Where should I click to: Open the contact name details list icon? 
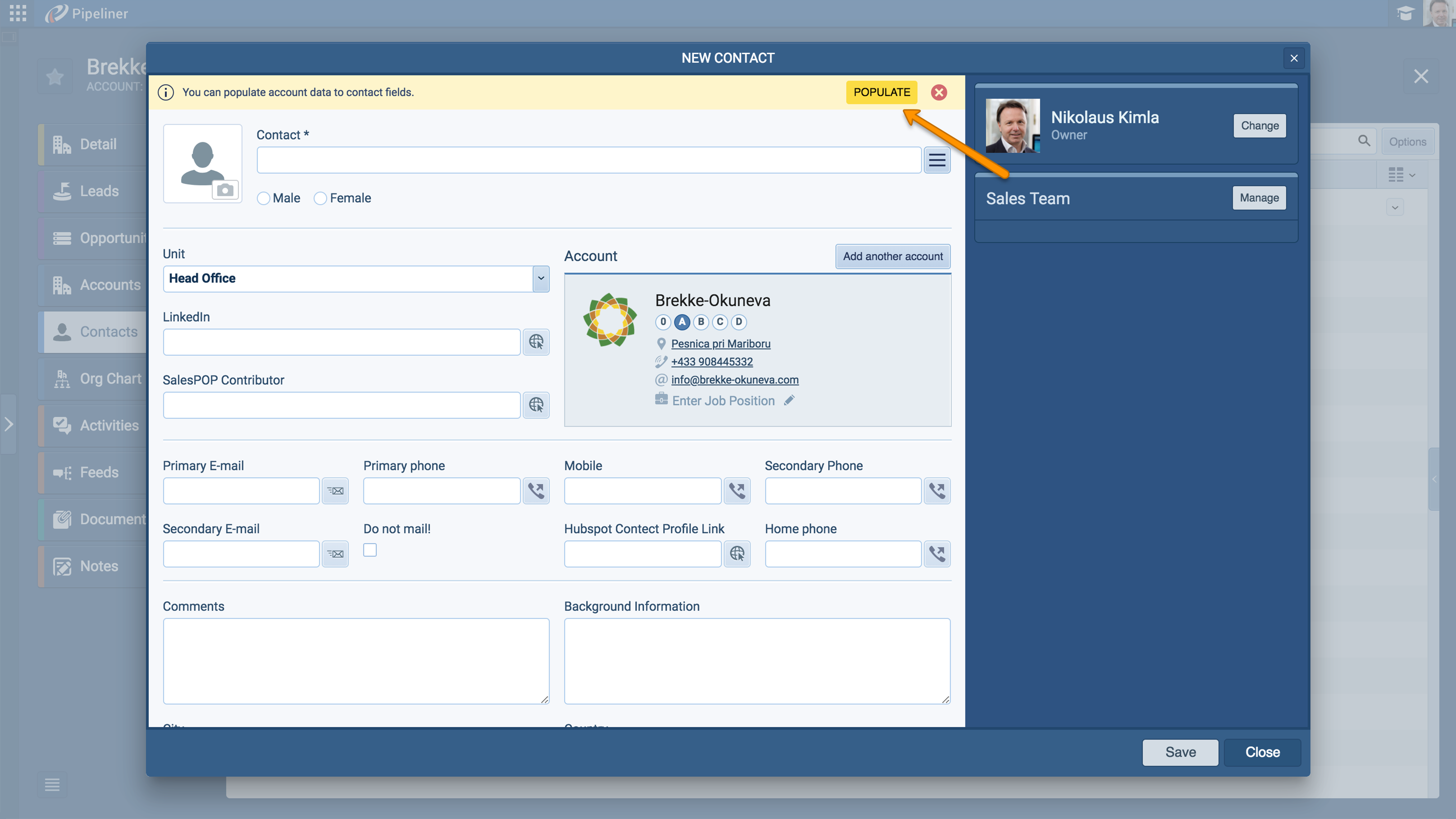[937, 160]
